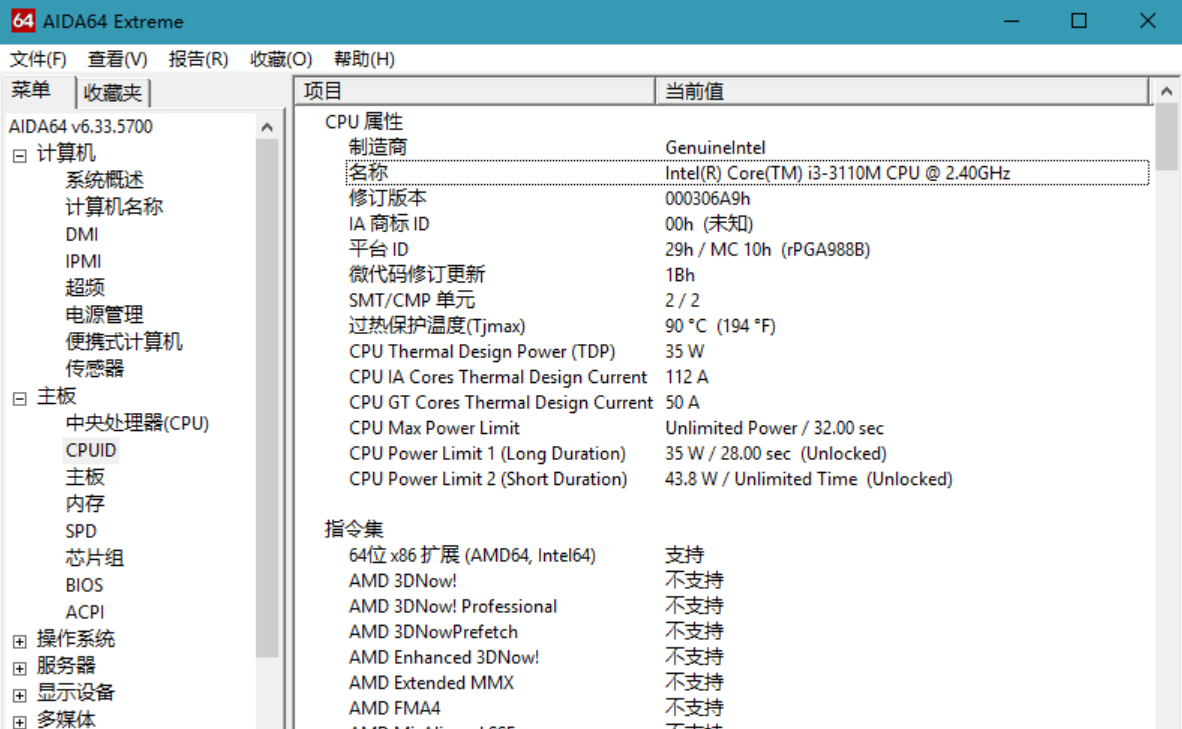
Task: Select 芯片组 in the tree
Action: click(94, 558)
